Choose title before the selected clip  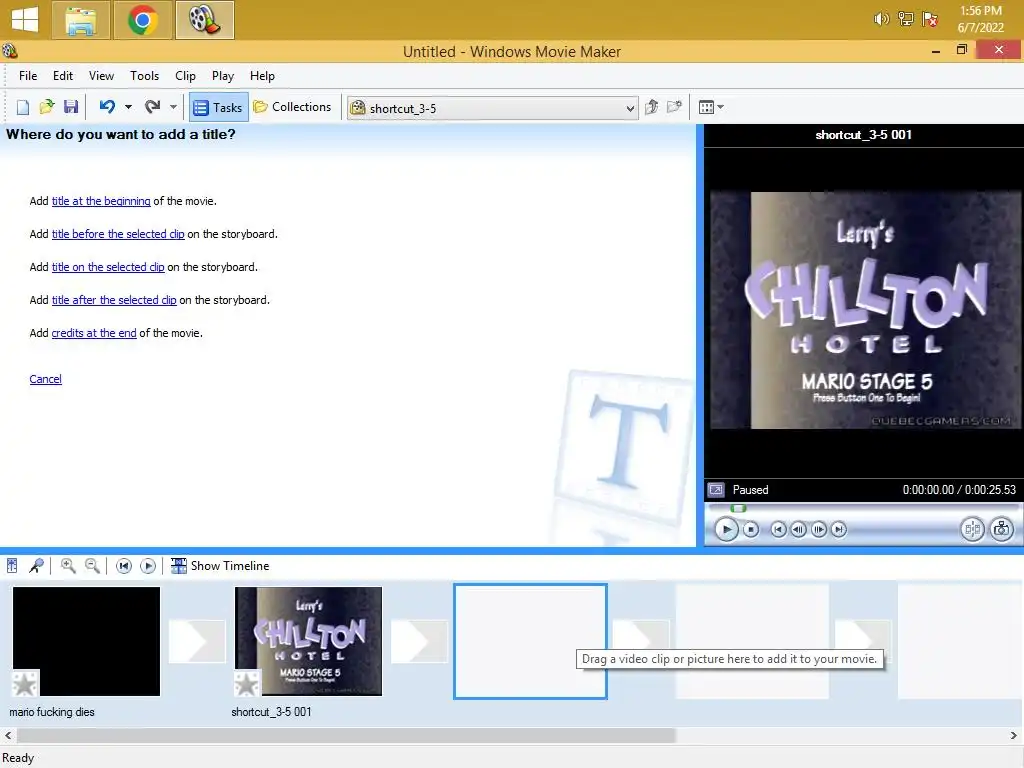coord(118,234)
